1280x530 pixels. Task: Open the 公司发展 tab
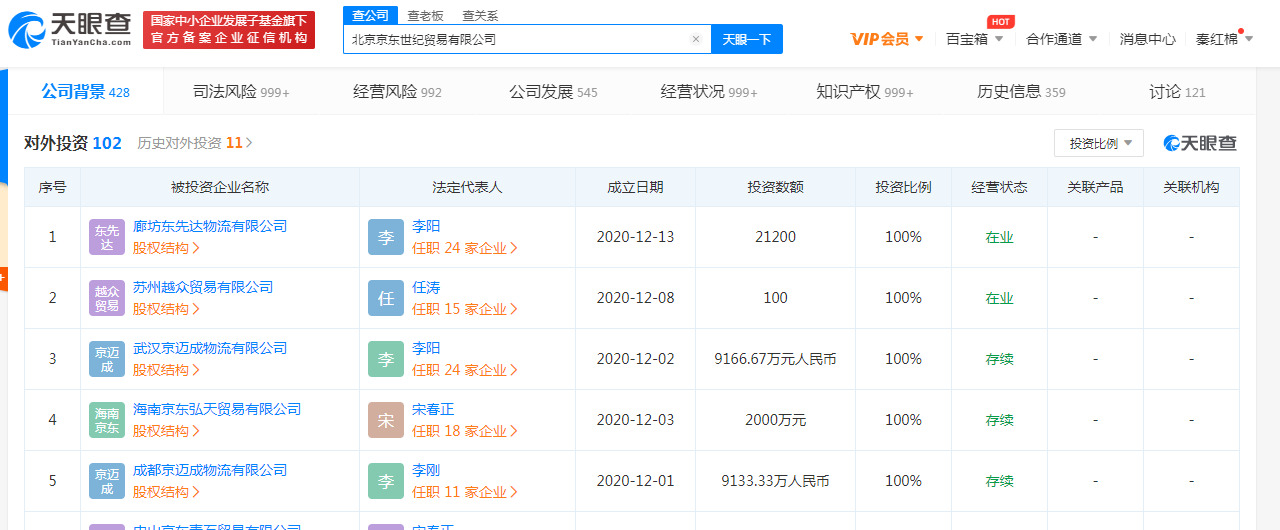pyautogui.click(x=553, y=92)
